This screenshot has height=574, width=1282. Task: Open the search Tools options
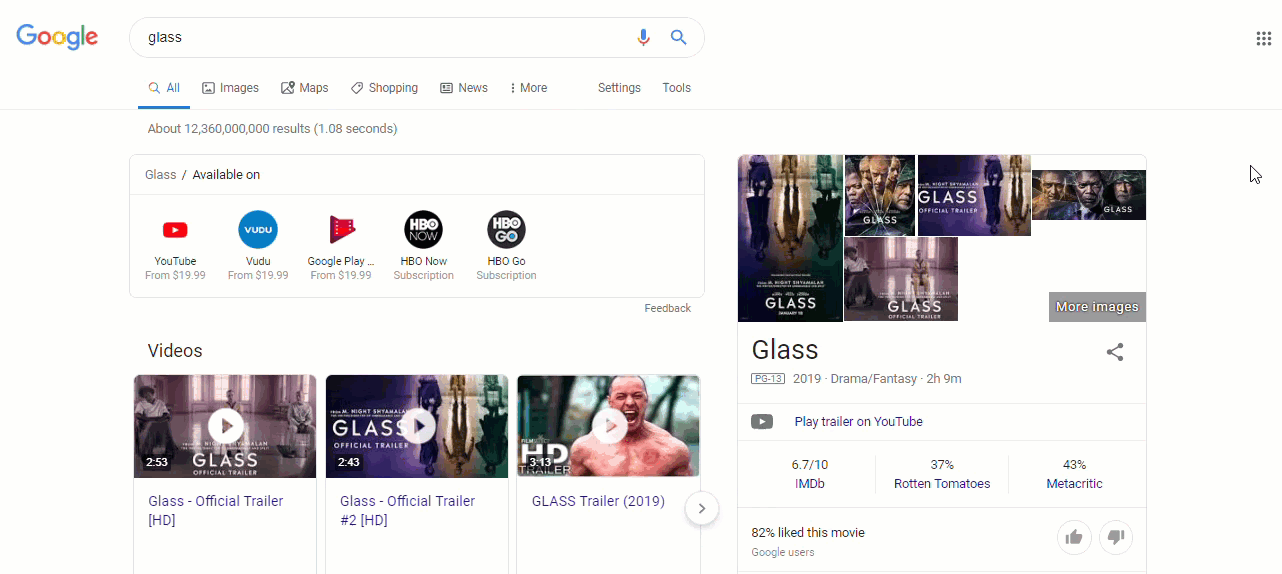[676, 88]
